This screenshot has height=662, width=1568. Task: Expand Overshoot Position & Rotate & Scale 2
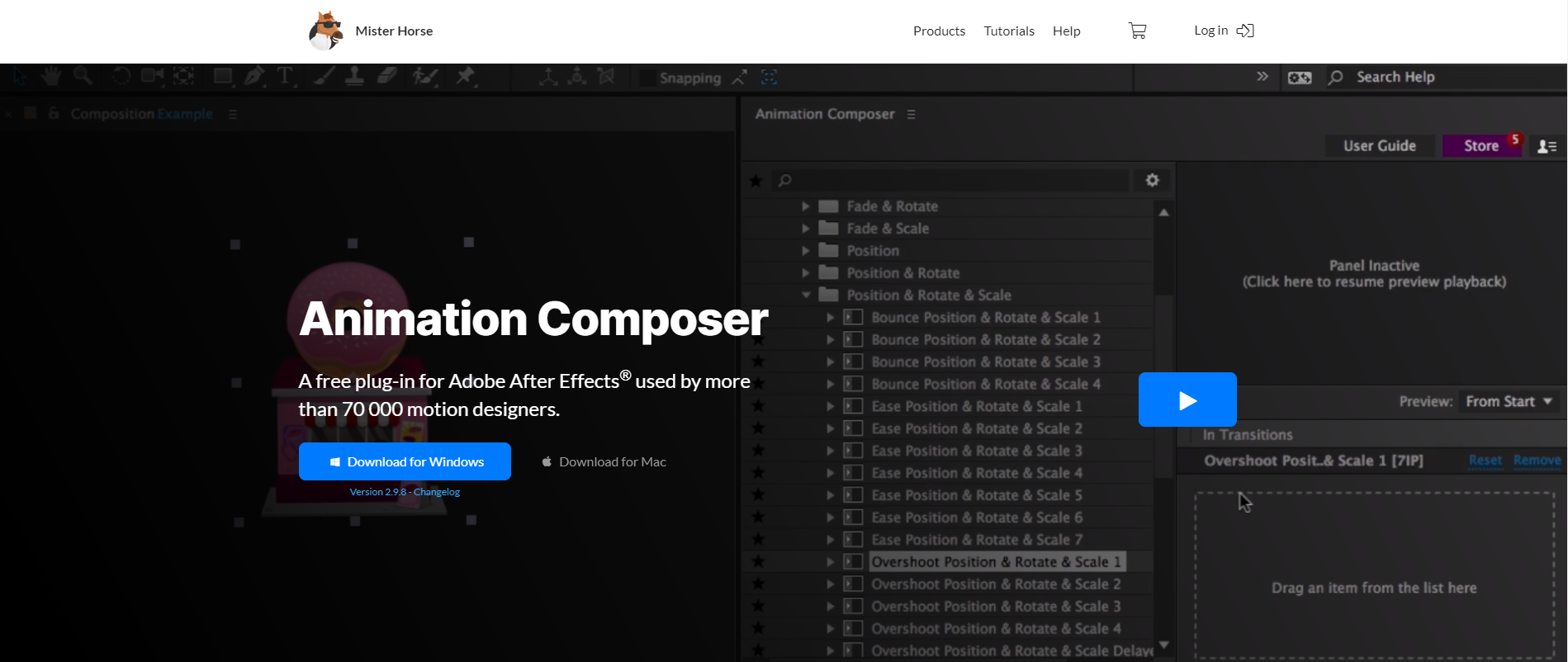pos(831,584)
